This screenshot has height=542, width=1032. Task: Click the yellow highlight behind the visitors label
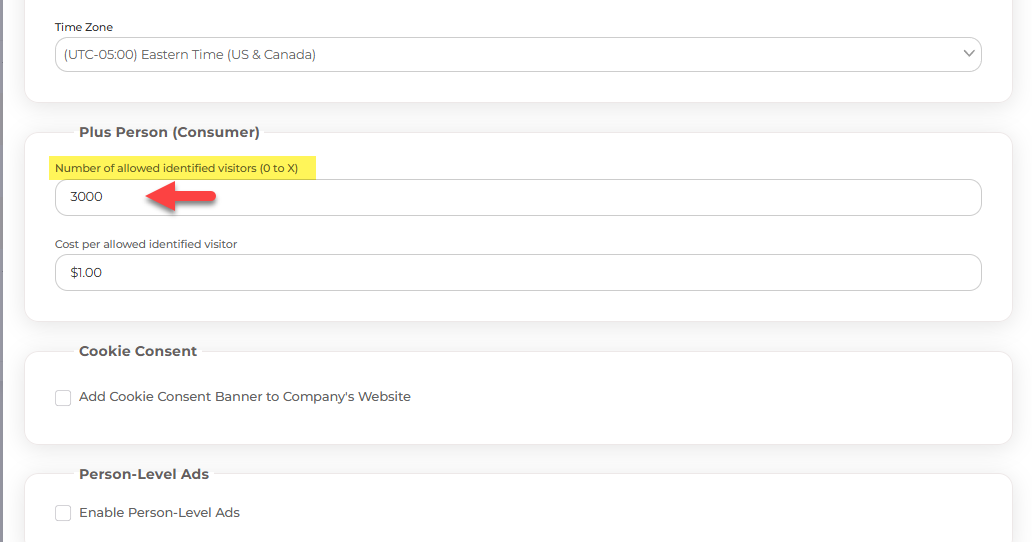tap(182, 168)
